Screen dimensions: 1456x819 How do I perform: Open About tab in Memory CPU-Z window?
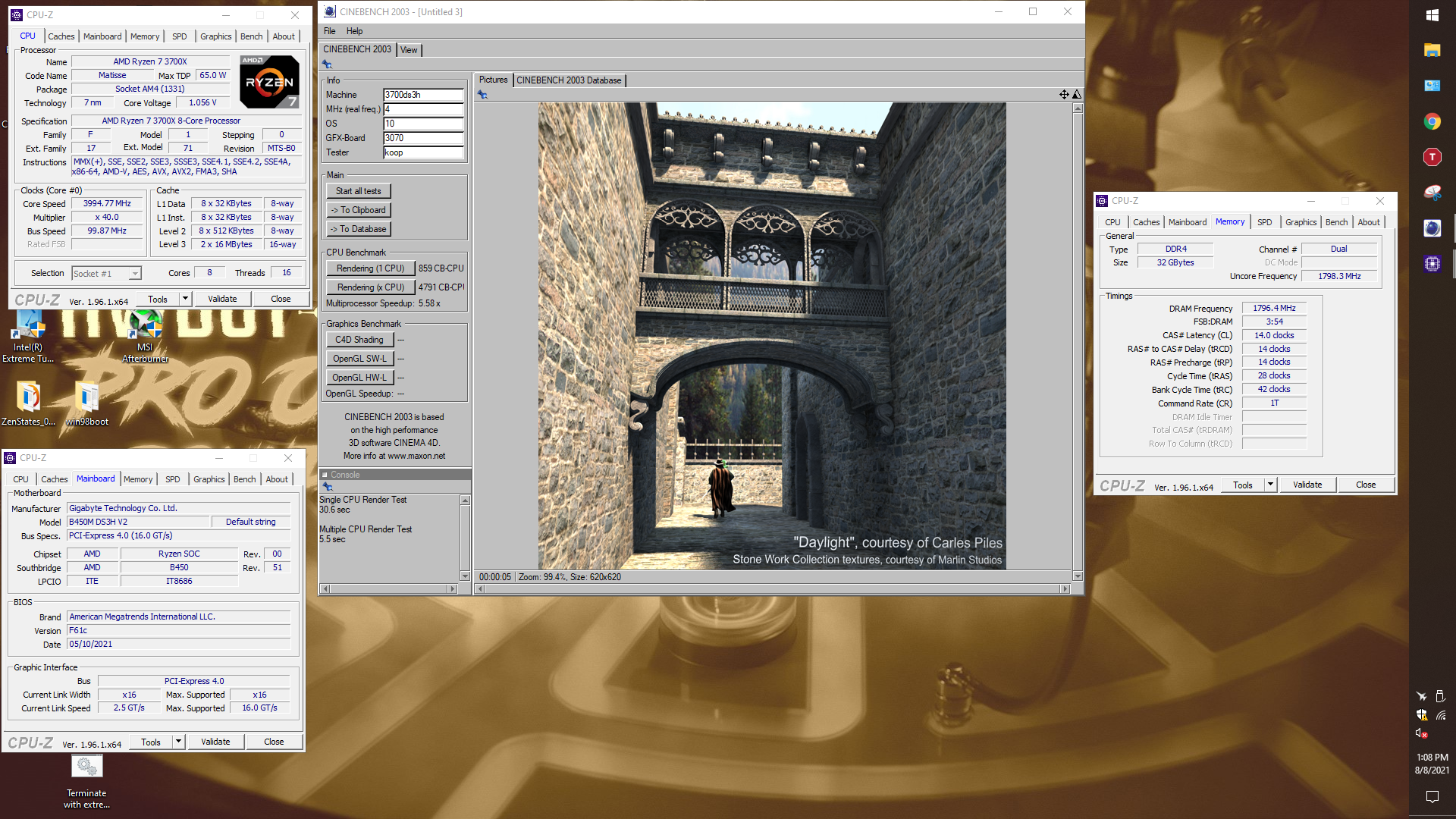click(x=1369, y=222)
